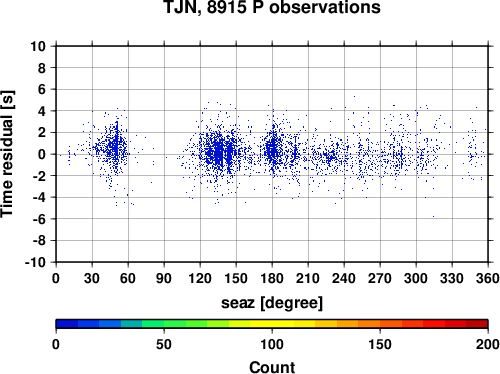This screenshot has width=500, height=374.
Task: Click the y-axis tick label '8'
Action: (42, 68)
